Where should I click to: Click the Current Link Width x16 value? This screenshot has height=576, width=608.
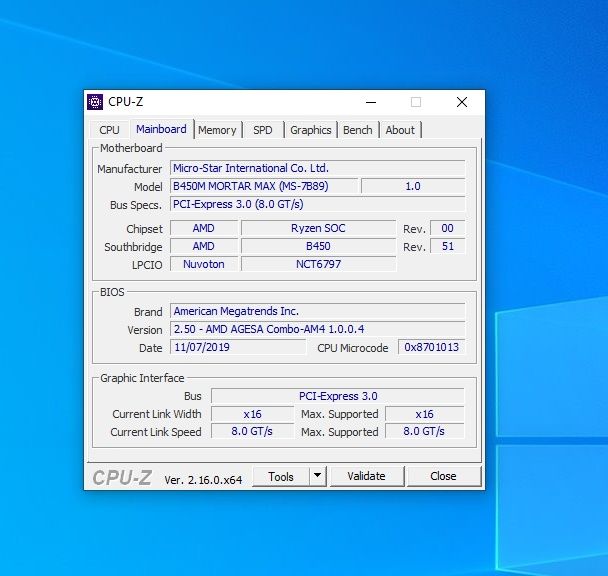point(252,414)
